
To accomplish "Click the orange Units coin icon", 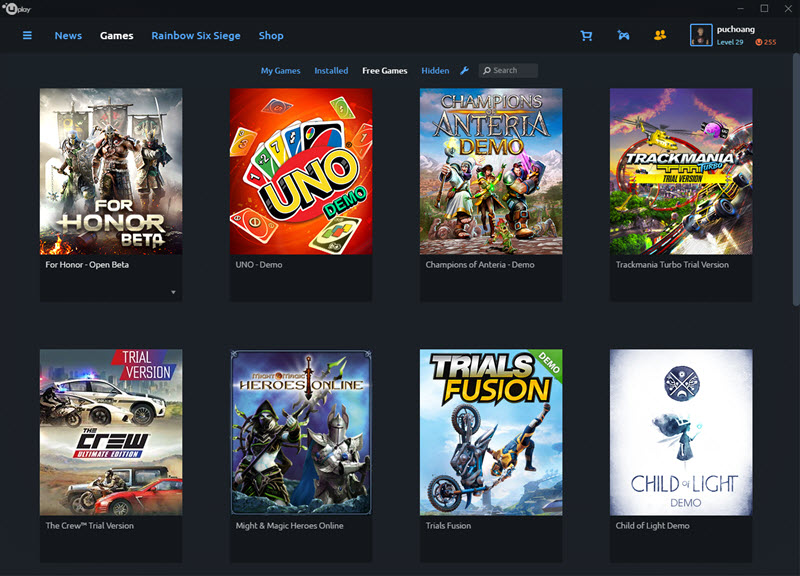I will (759, 42).
